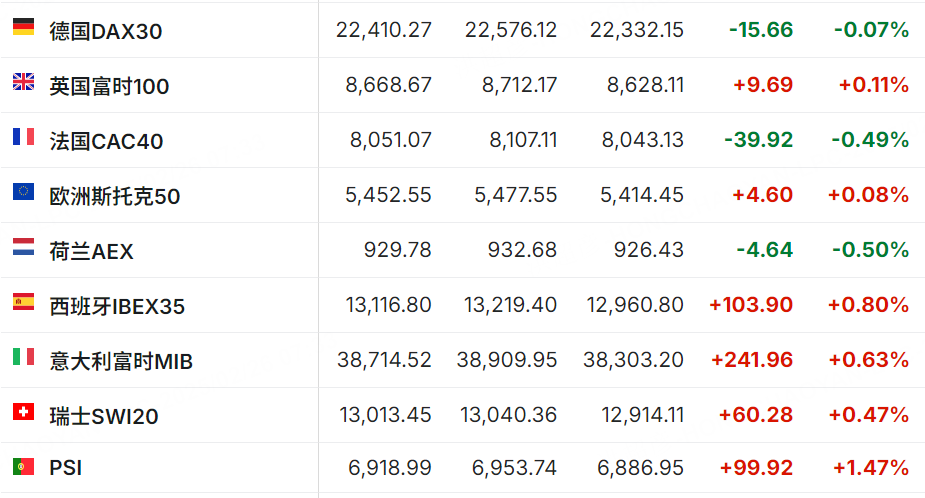The height and width of the screenshot is (498, 925).
Task: Open the 意大利富时MIB index link
Action: pyautogui.click(x=121, y=361)
